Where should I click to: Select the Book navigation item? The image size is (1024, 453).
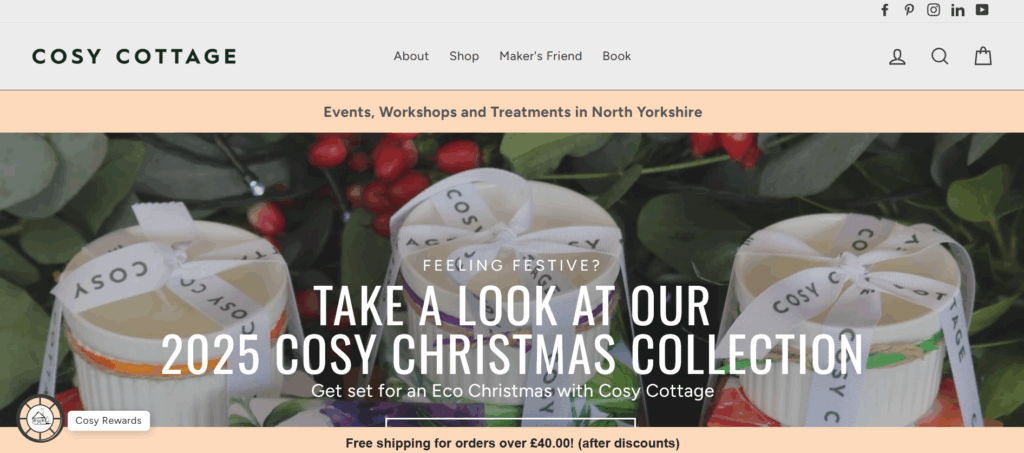[616, 56]
